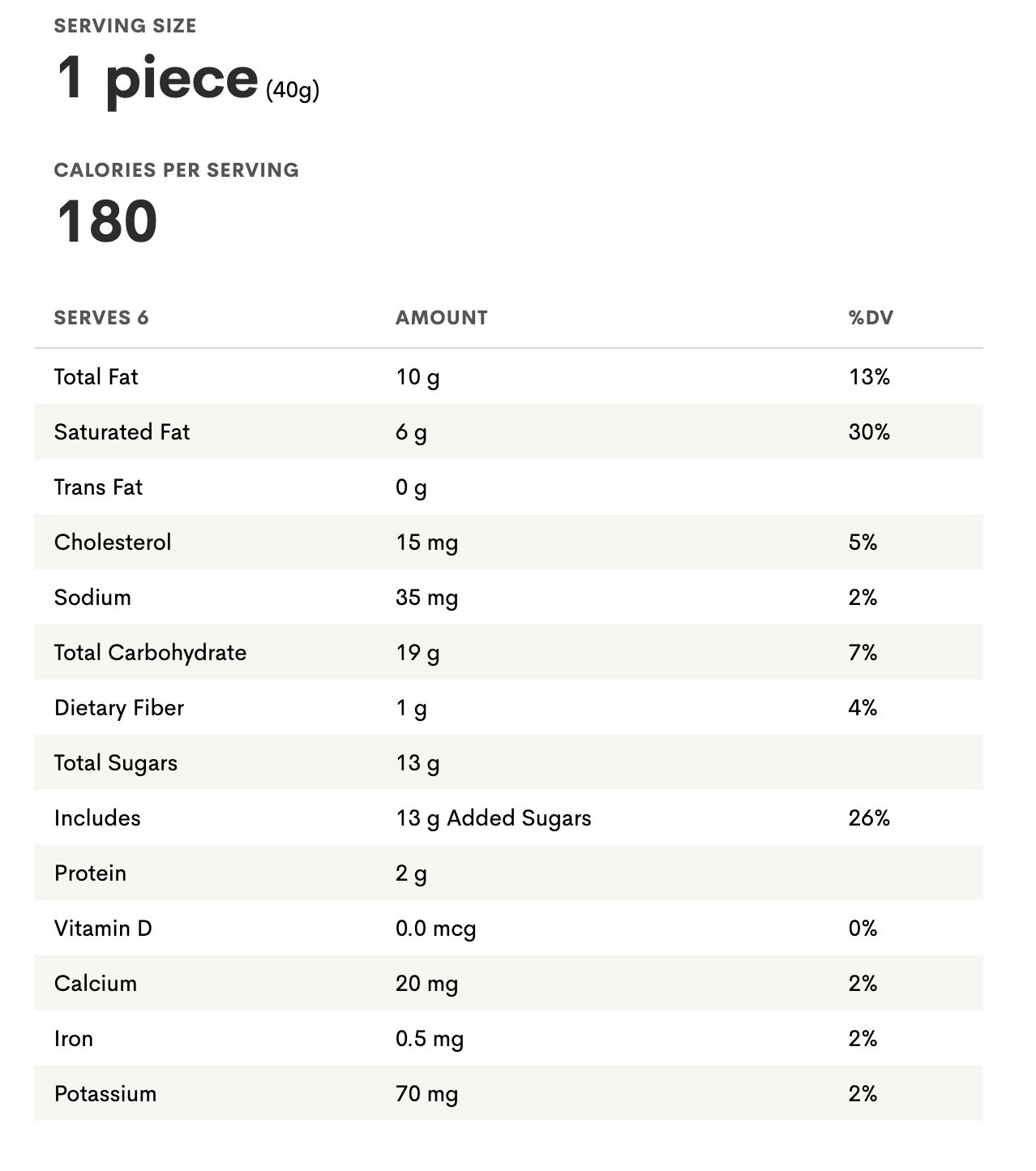This screenshot has width=1036, height=1171.
Task: Select the Total Sugars 13 g amount
Action: click(417, 764)
